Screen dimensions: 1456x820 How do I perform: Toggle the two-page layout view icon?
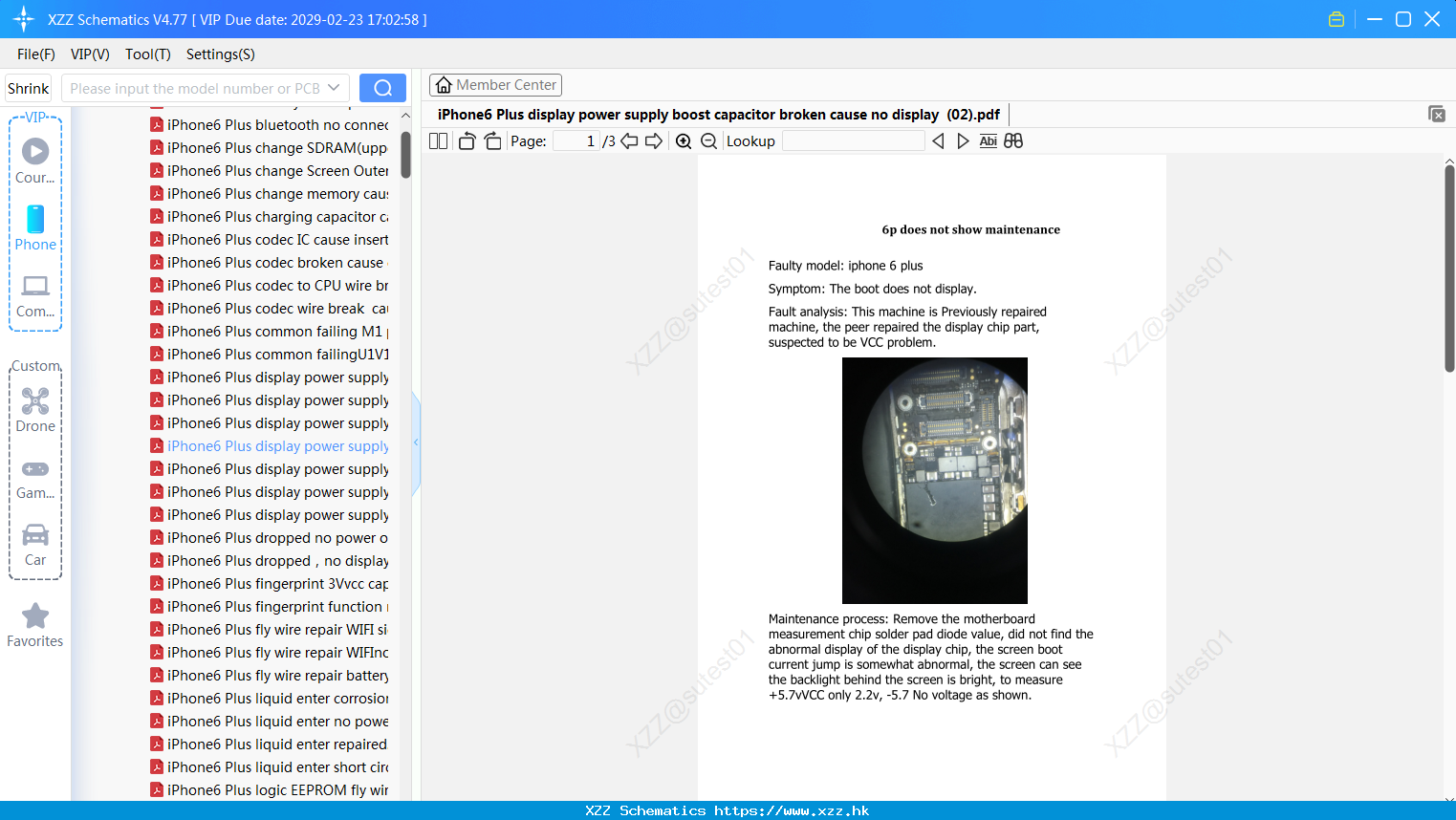coord(439,140)
